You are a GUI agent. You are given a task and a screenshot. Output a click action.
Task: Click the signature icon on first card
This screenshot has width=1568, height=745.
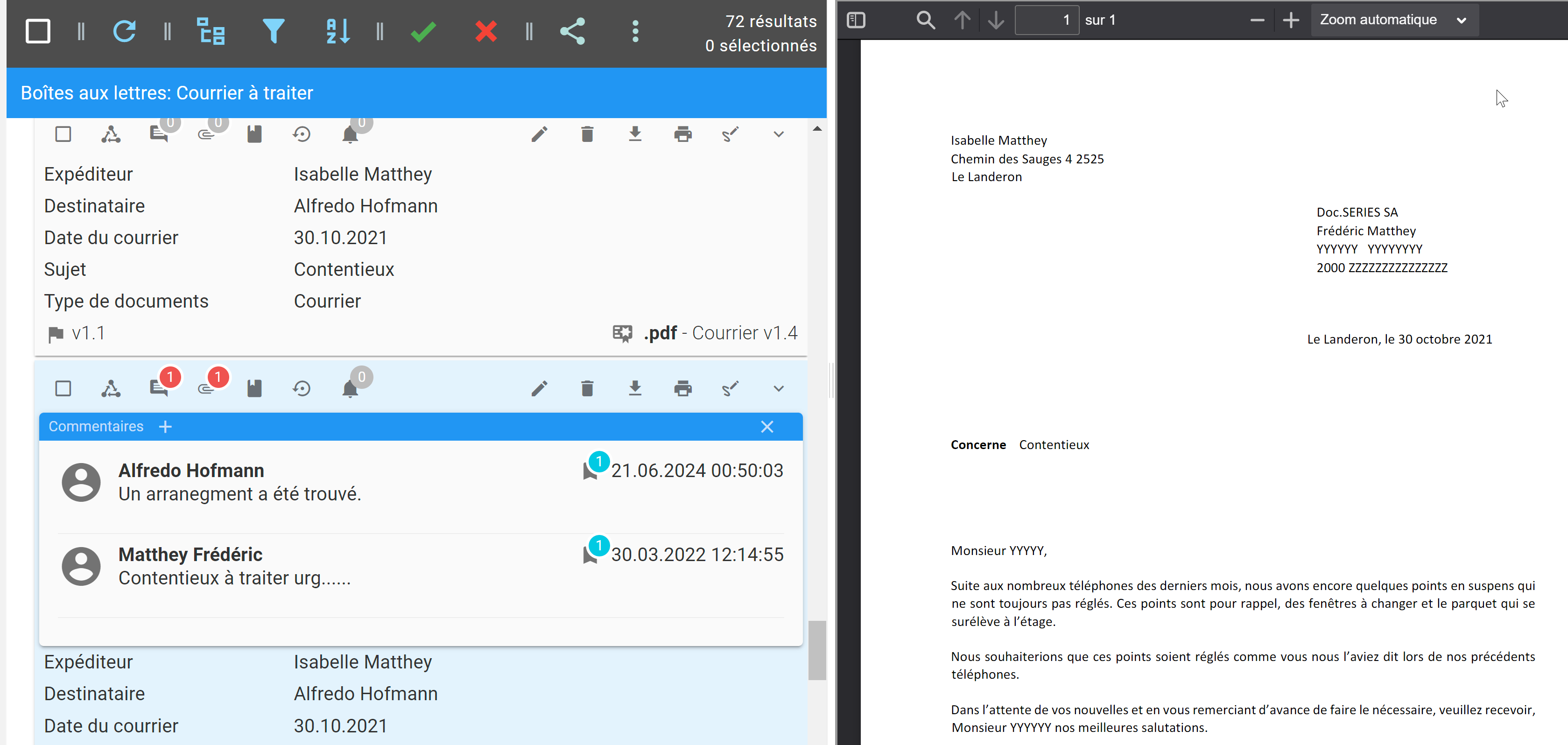coord(731,134)
